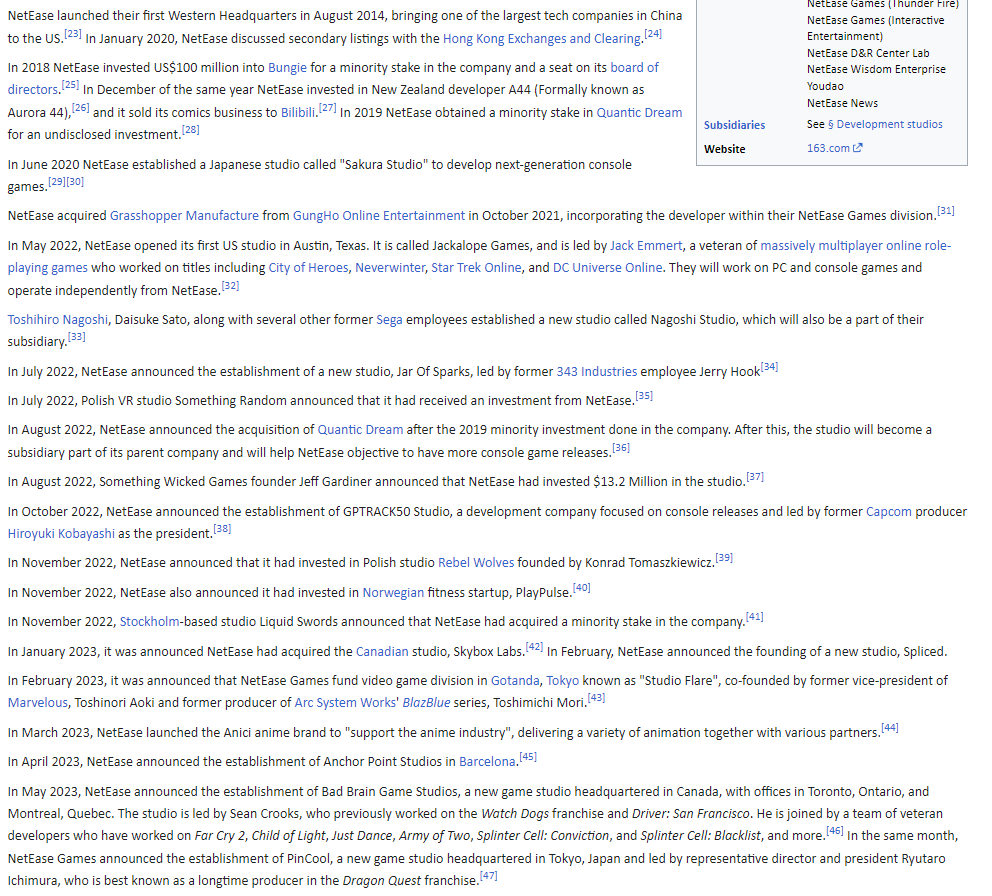Jump to citation reference 38
Image resolution: width=992 pixels, height=896 pixels.
(x=222, y=528)
